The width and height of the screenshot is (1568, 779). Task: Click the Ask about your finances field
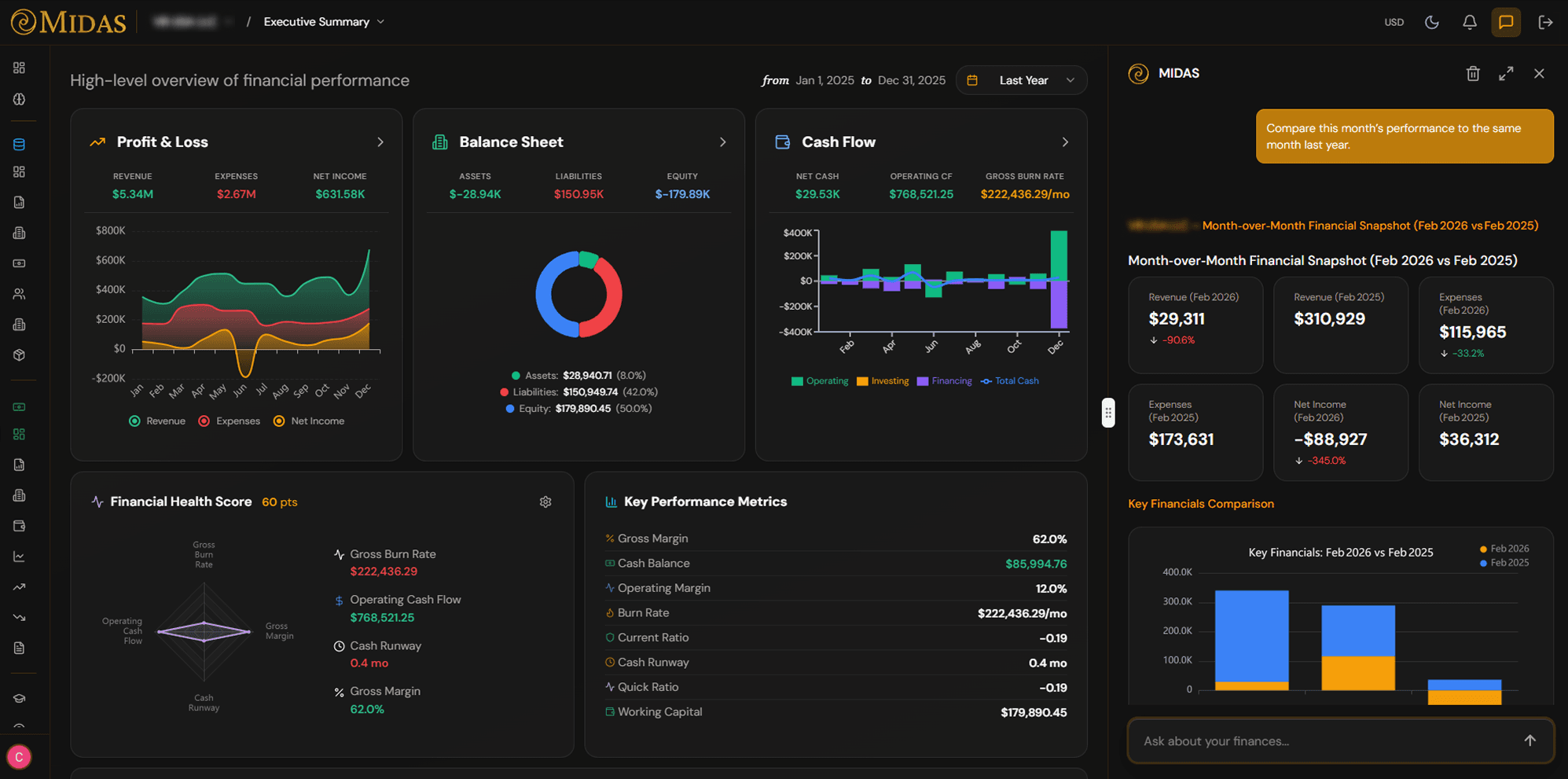pos(1297,740)
